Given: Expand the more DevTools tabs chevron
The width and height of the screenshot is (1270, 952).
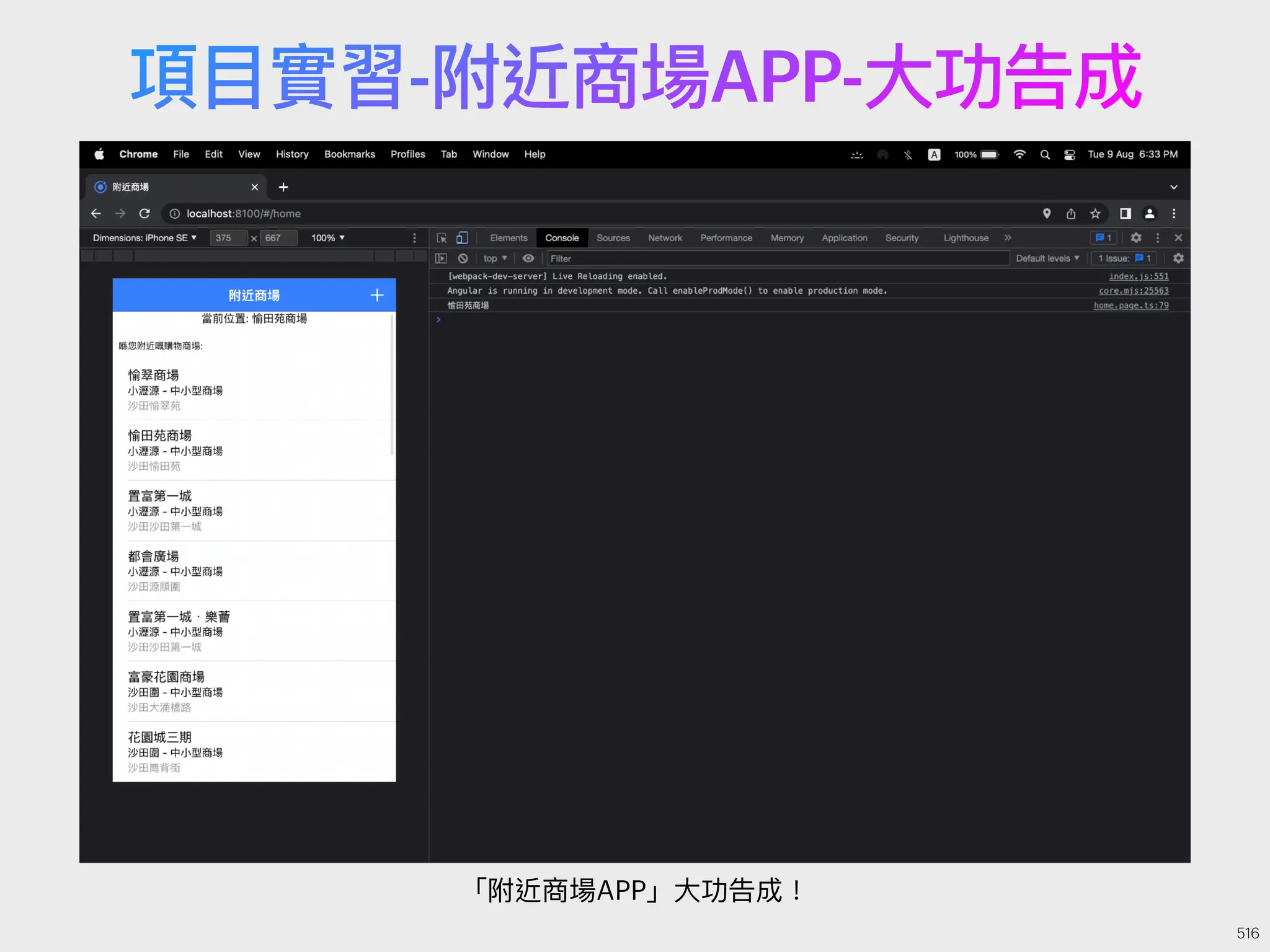Looking at the screenshot, I should point(1008,238).
